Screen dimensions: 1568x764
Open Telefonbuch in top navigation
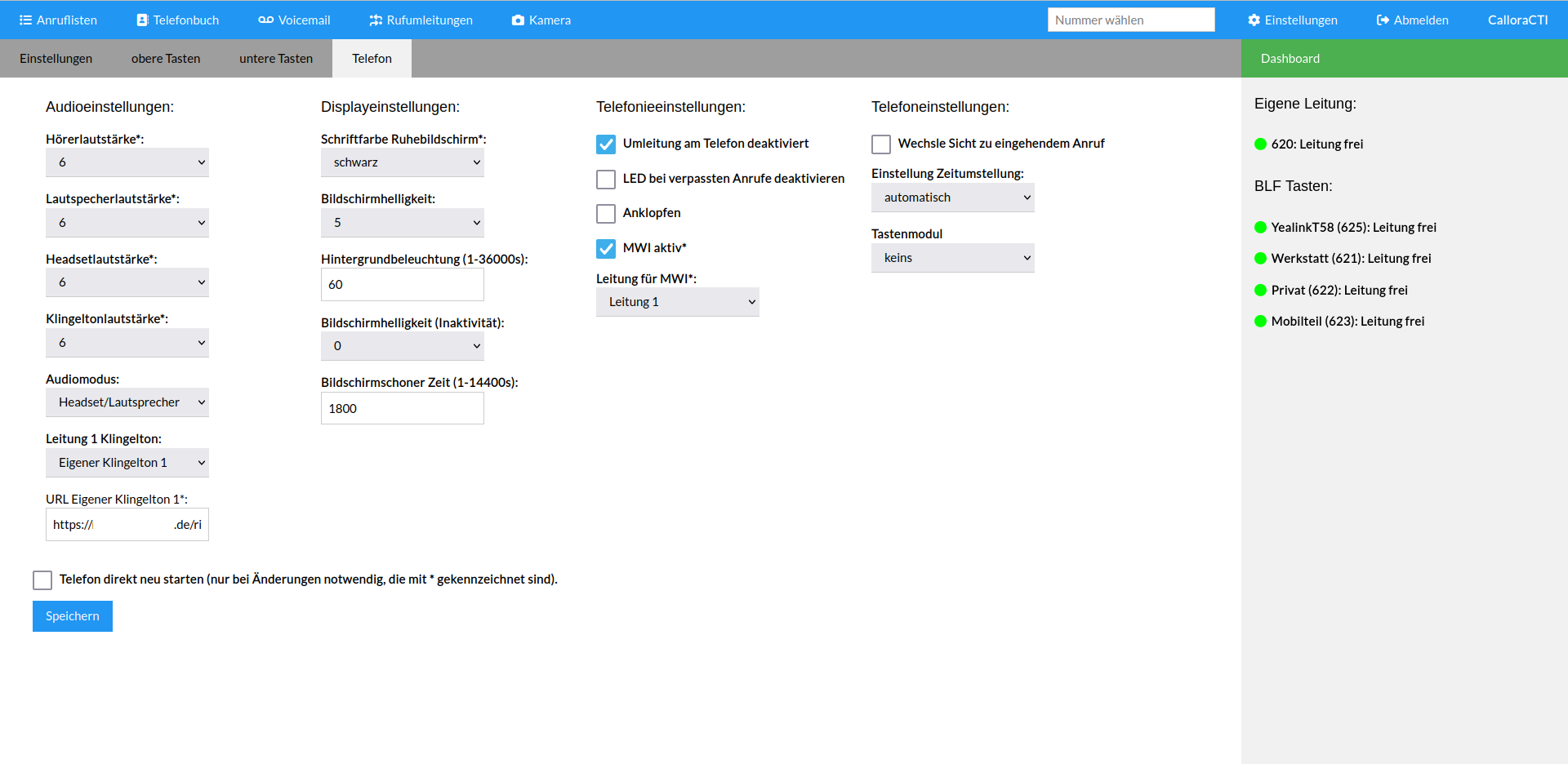coord(178,20)
